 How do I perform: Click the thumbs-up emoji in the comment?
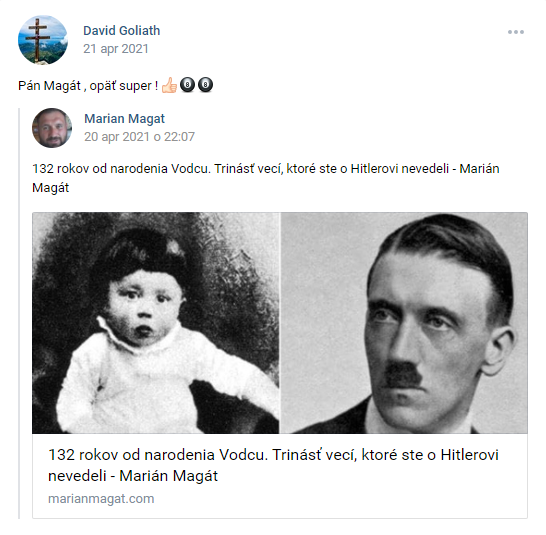pos(170,85)
